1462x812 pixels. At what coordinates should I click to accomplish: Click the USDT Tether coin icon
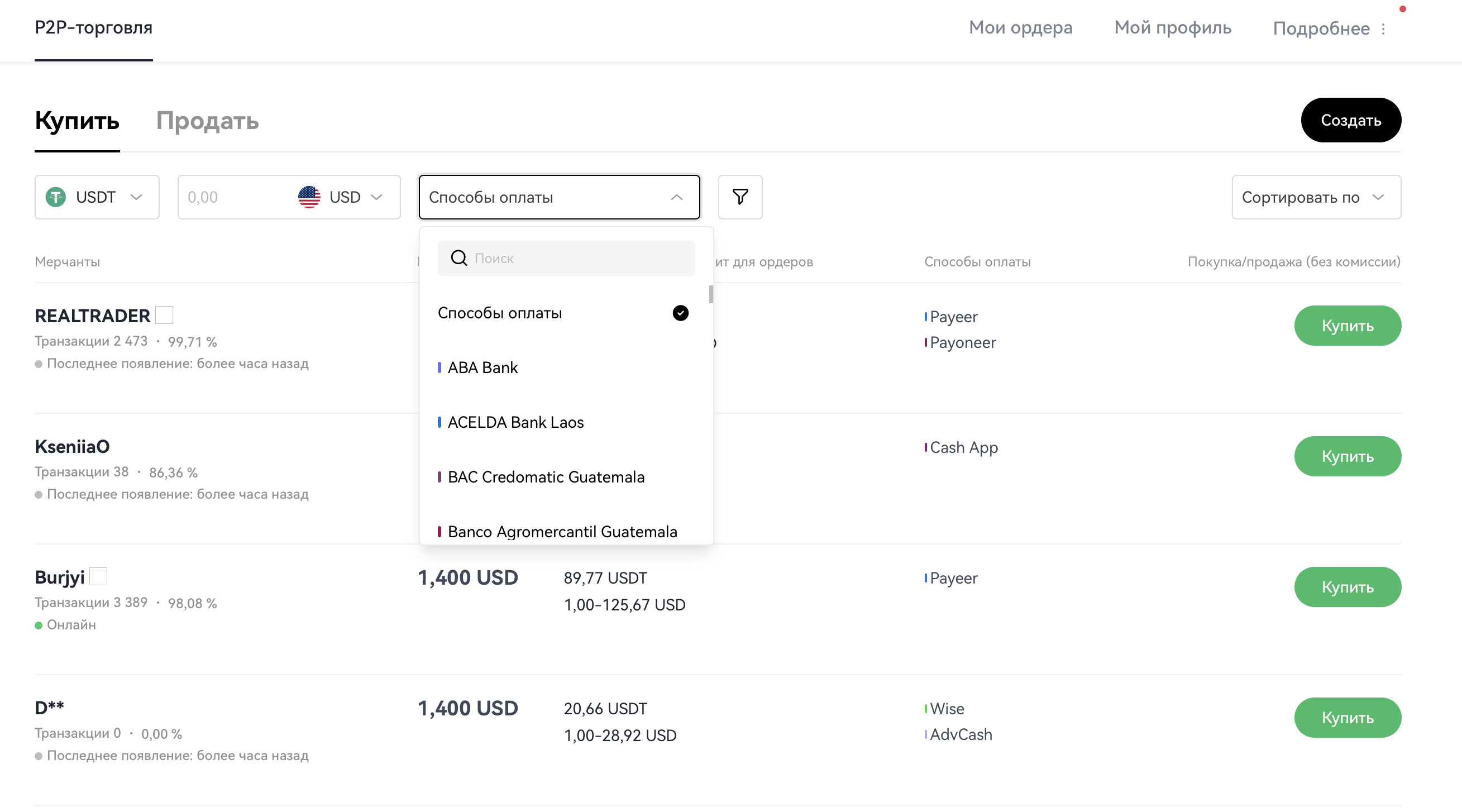coord(56,197)
